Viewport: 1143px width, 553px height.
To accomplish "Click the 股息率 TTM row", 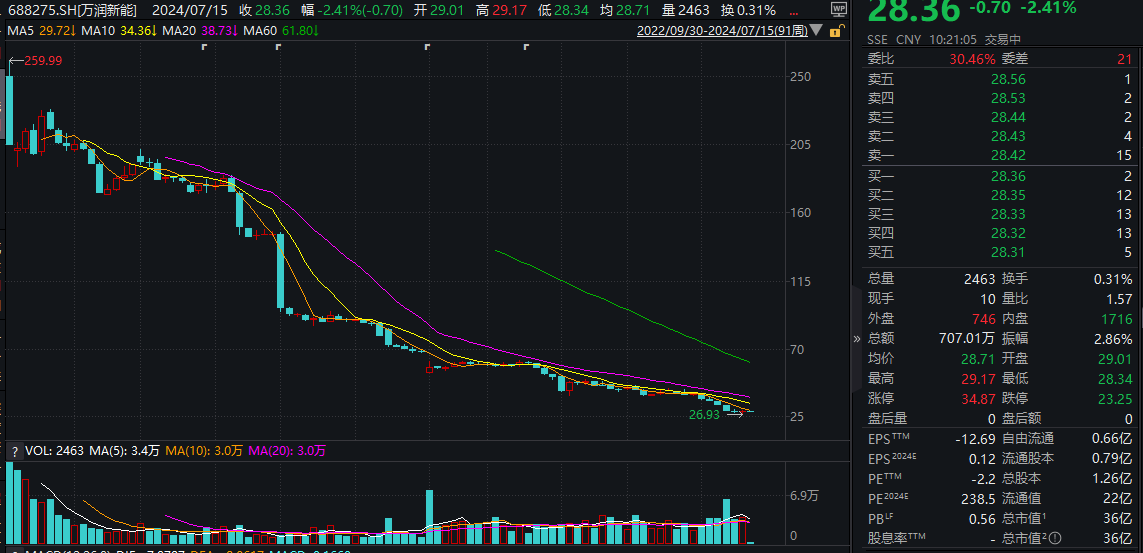I will click(x=932, y=540).
